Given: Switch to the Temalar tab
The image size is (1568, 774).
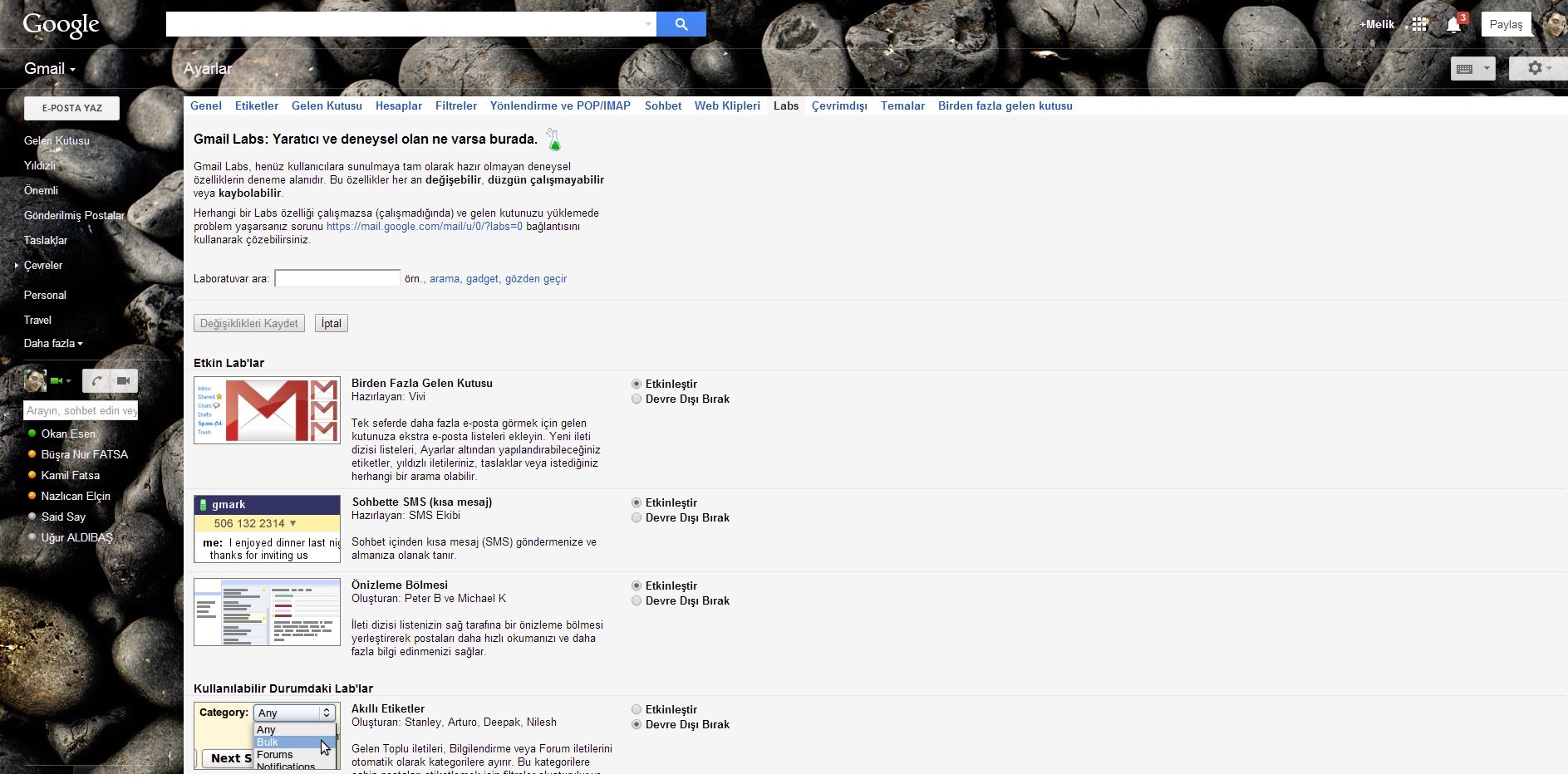Looking at the screenshot, I should [902, 105].
